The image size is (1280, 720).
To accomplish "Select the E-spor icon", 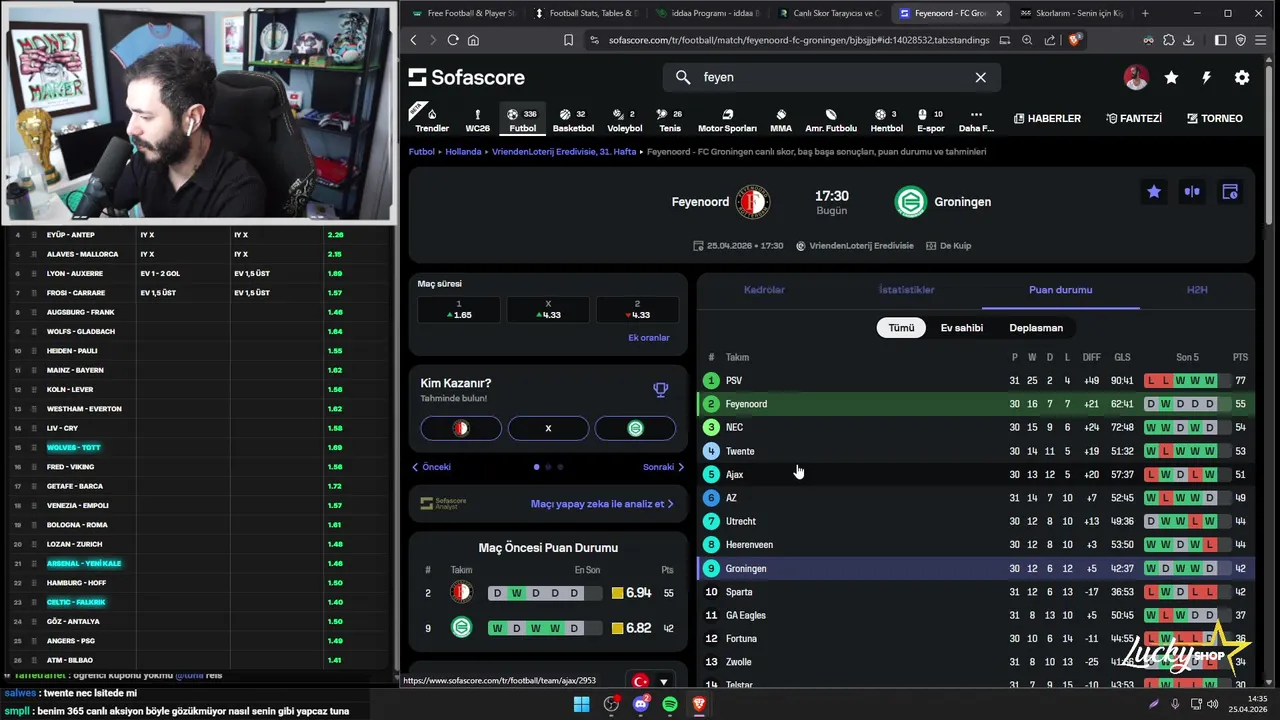I will [930, 120].
